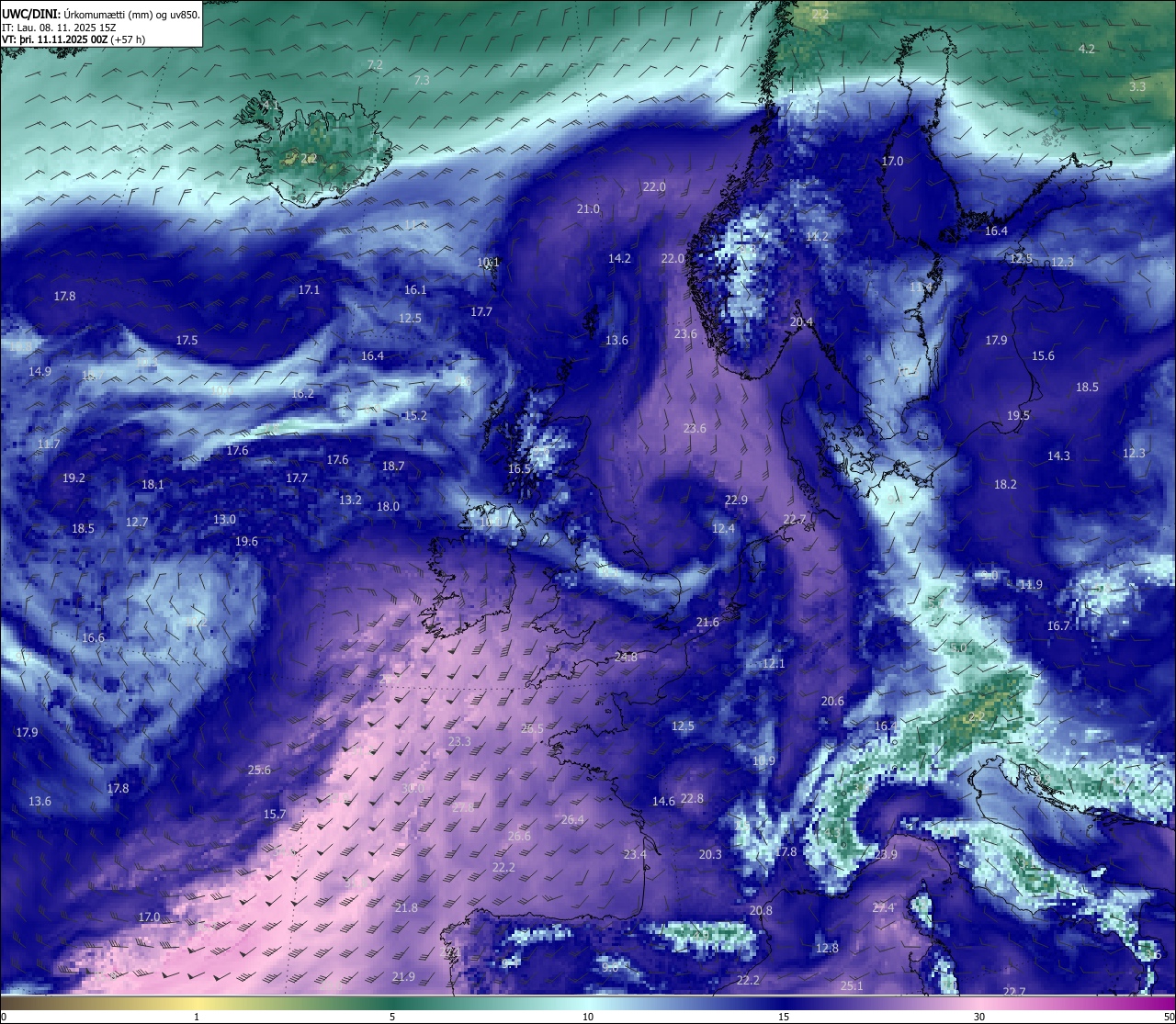Click the '22.9' map value
The width and height of the screenshot is (1176, 1024).
[736, 500]
